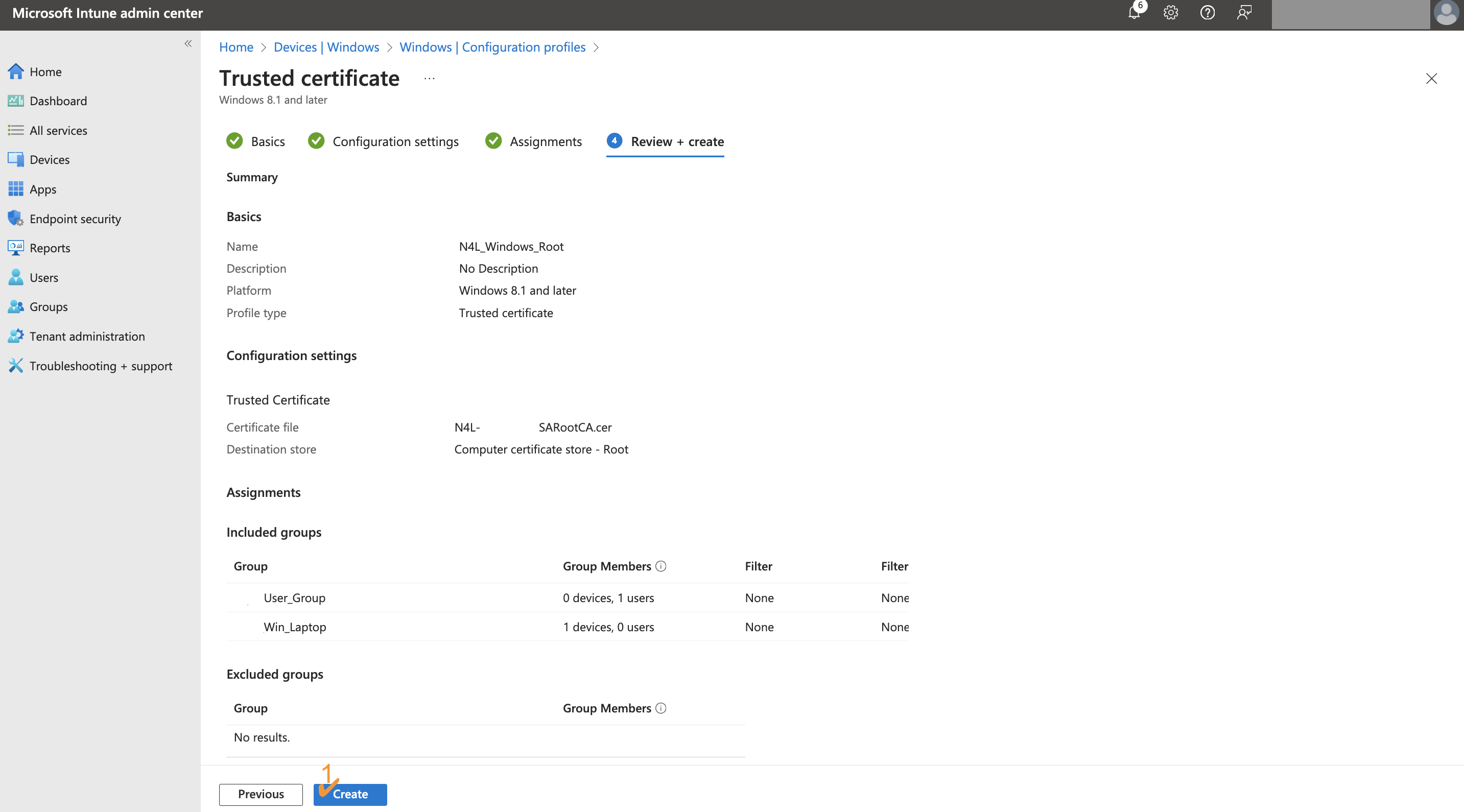This screenshot has width=1464, height=812.
Task: Open the help icon in the top bar
Action: click(1207, 12)
